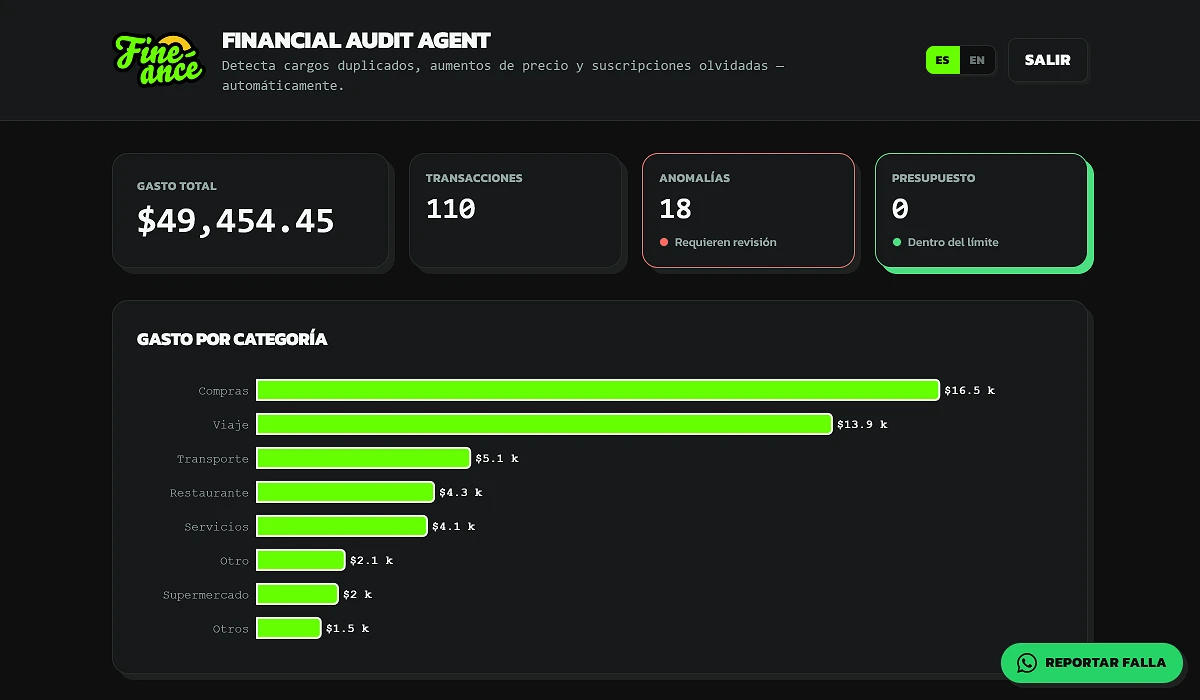Image resolution: width=1200 pixels, height=700 pixels.
Task: Select the Supermercado bar
Action: pos(297,594)
